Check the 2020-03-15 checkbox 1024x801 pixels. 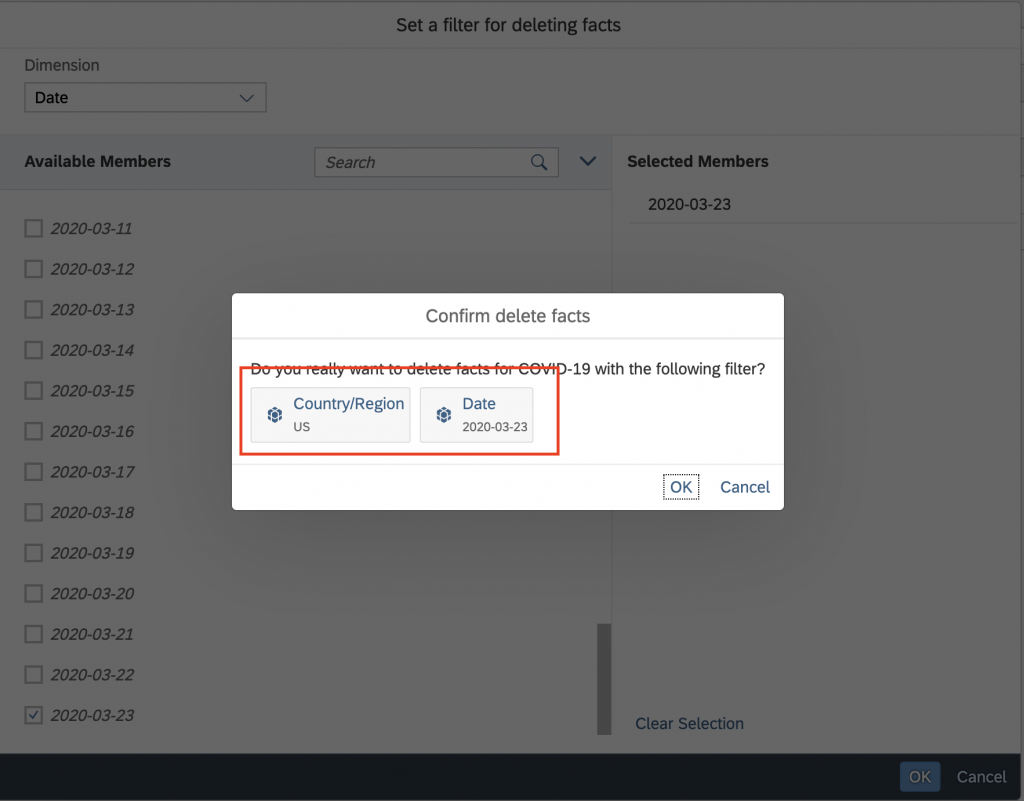click(33, 390)
